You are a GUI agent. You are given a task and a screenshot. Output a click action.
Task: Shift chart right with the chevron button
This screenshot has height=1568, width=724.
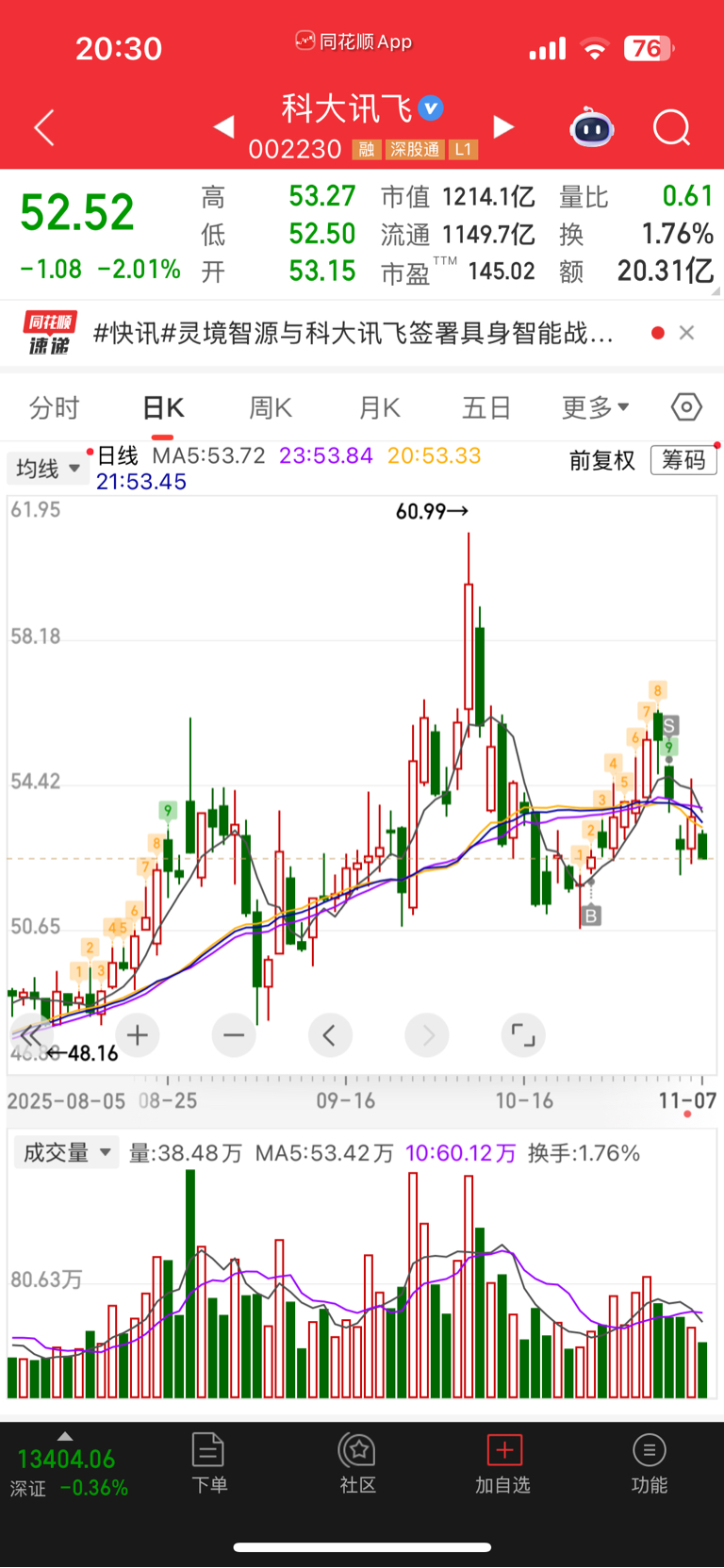[427, 1035]
